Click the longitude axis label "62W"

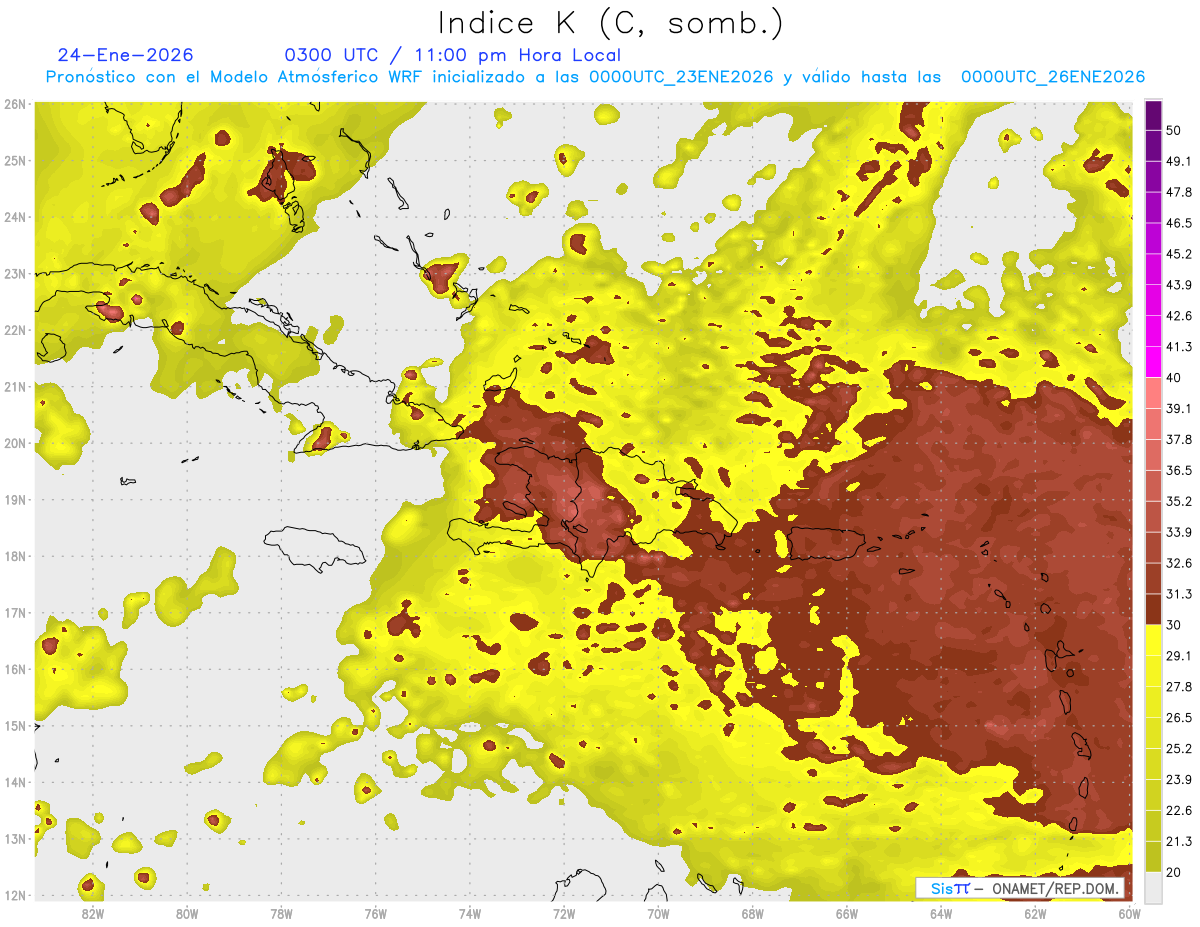pos(1035,913)
